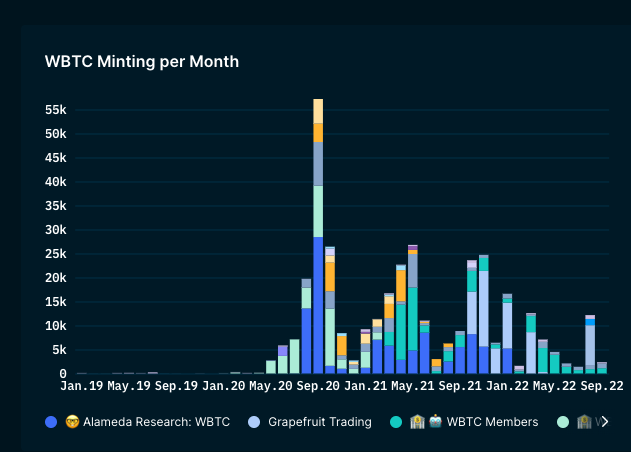The image size is (631, 452).
Task: Click the 25k y-axis label
Action: point(56,254)
